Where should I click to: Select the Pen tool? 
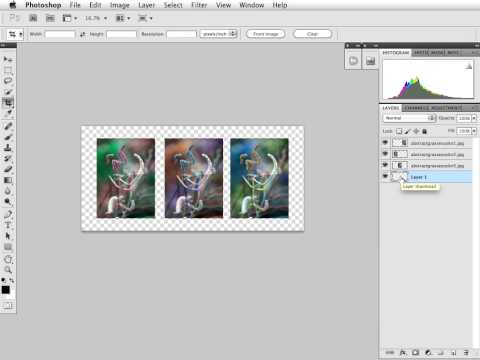click(8, 214)
